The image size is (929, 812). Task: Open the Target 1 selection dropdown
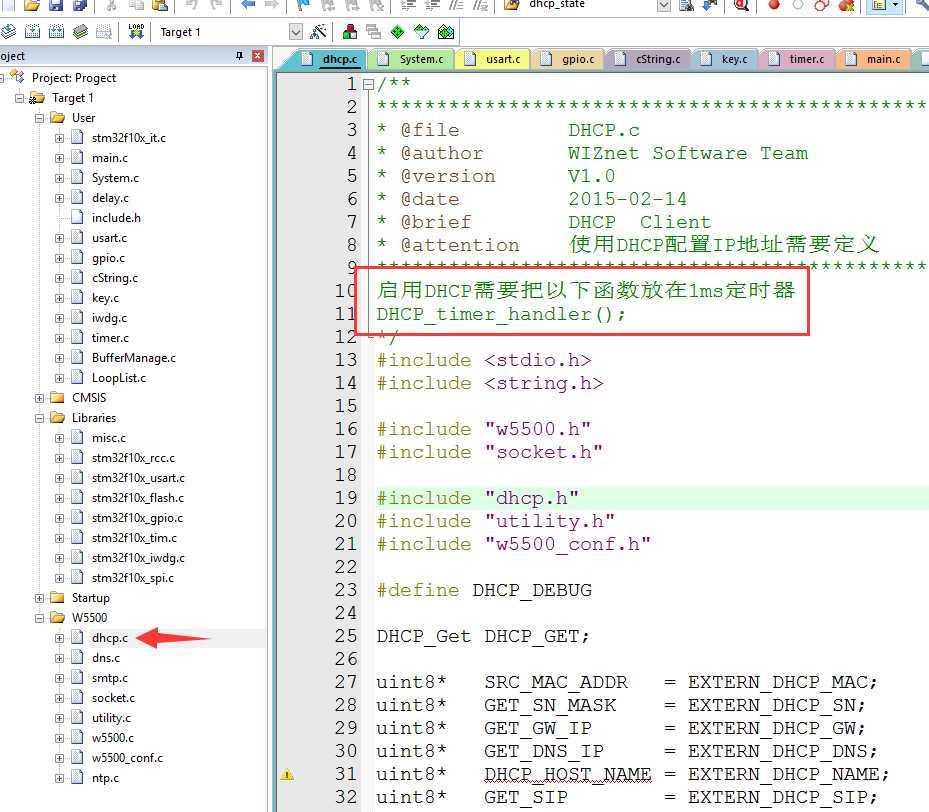coord(296,31)
